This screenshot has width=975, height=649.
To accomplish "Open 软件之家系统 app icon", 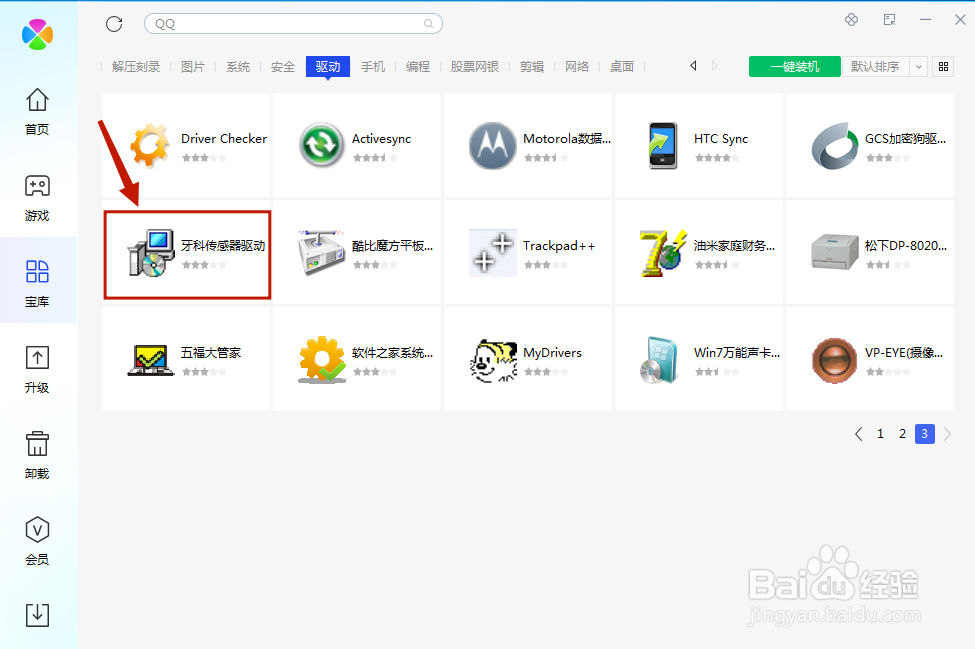I will coord(321,359).
